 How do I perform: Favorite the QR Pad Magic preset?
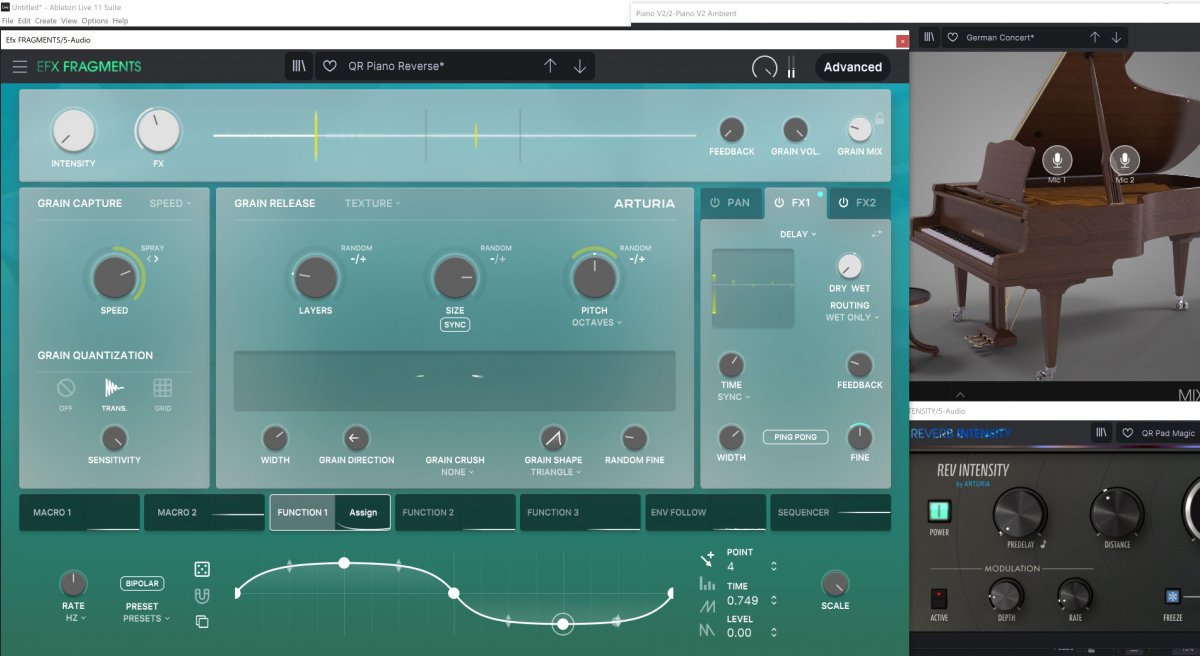tap(1128, 433)
